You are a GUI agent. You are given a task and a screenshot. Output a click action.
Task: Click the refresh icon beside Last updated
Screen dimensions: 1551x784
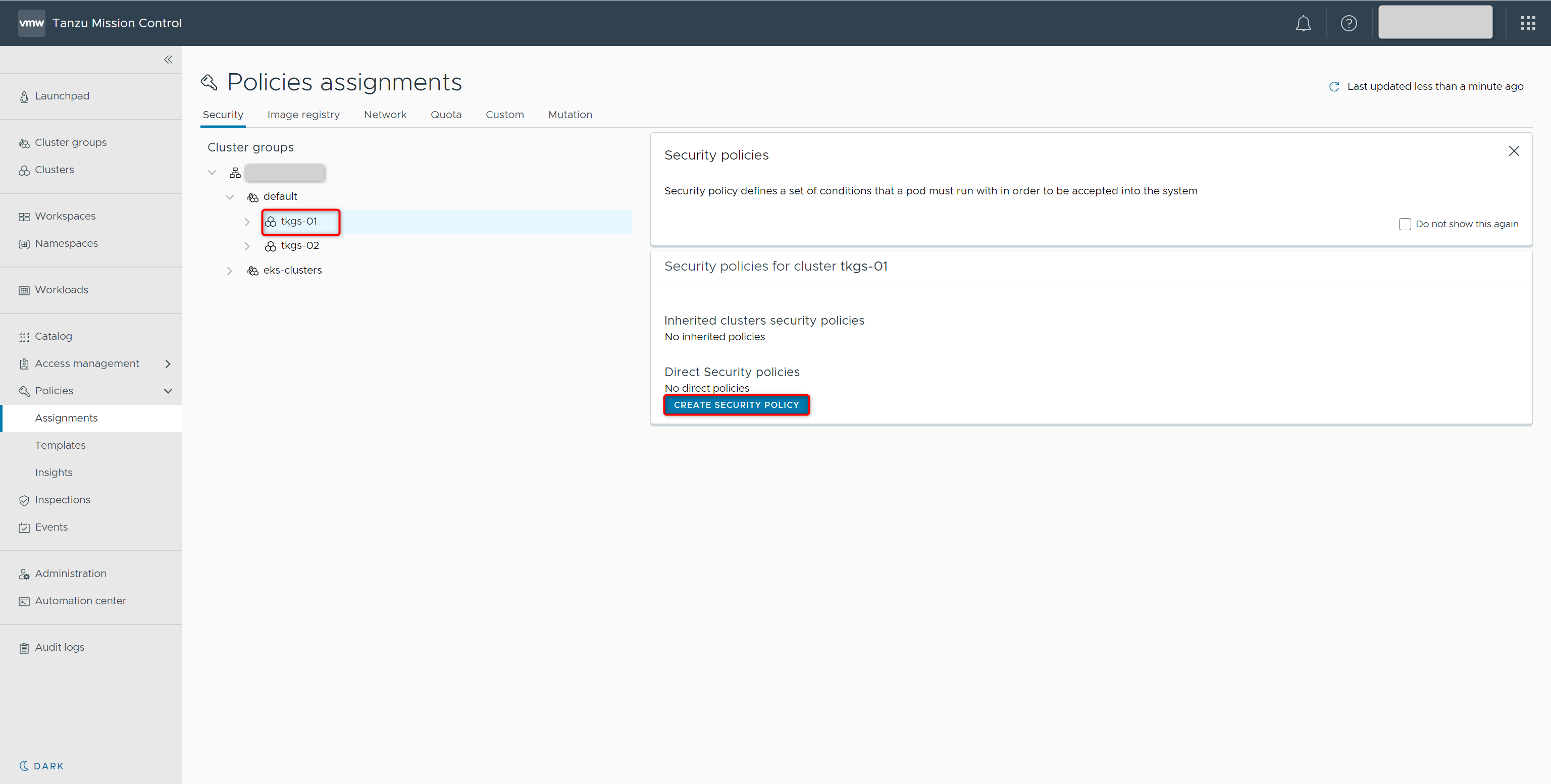1333,87
